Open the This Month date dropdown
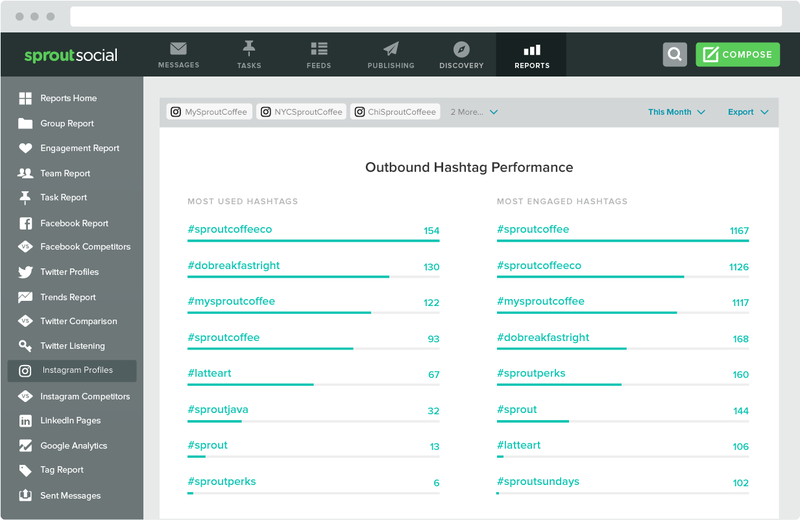The height and width of the screenshot is (520, 800). coord(677,112)
